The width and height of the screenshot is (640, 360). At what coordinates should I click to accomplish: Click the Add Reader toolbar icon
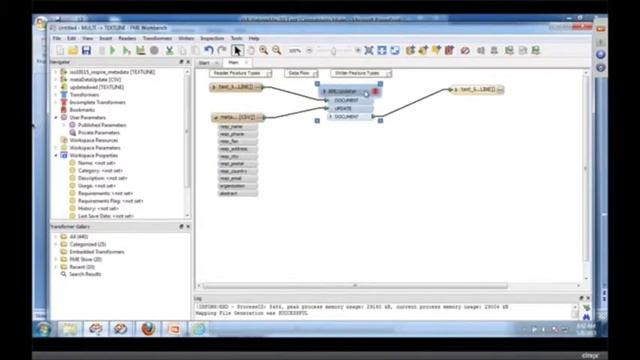(410, 50)
